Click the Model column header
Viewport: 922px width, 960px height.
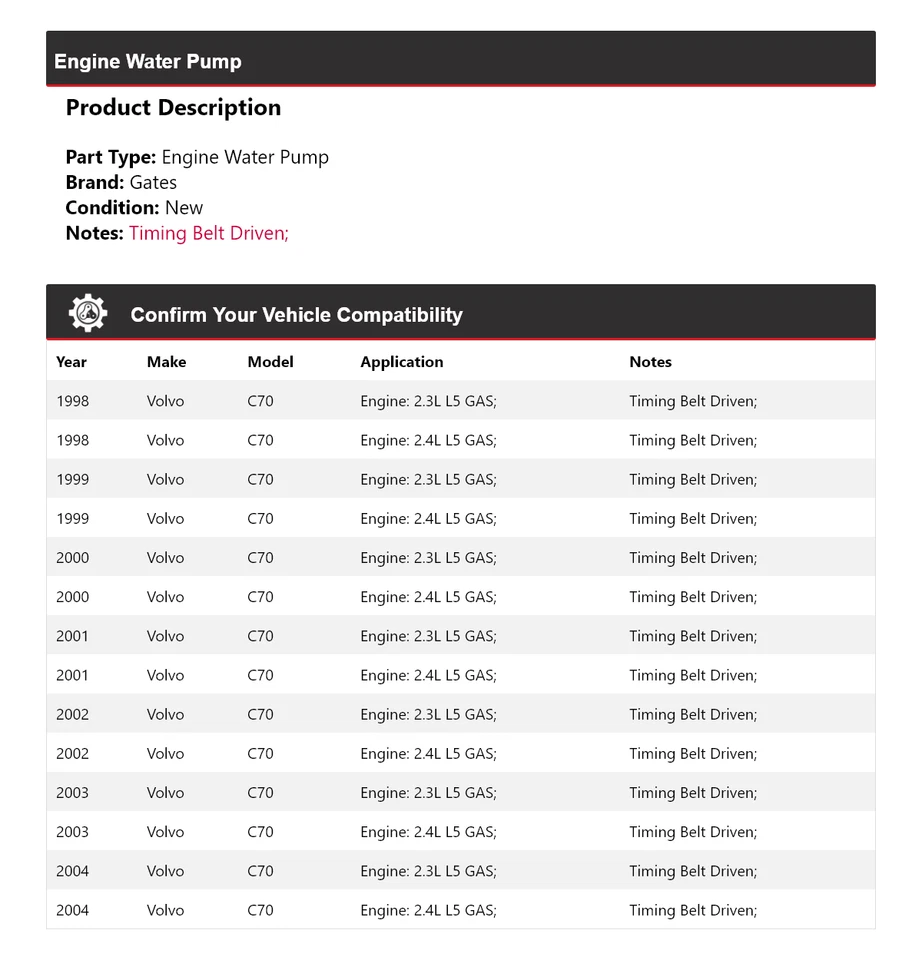pos(270,362)
